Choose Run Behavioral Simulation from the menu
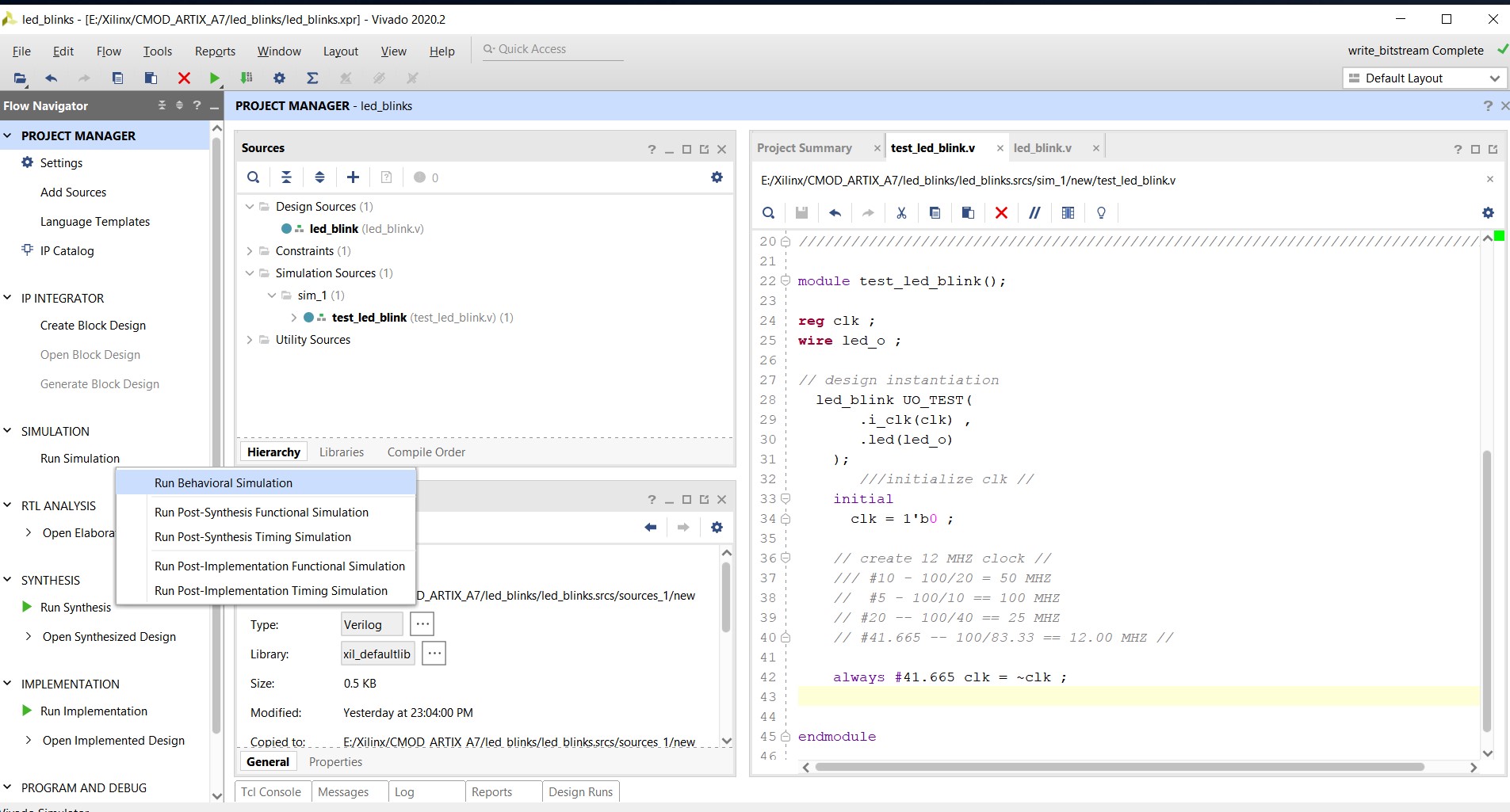Image resolution: width=1510 pixels, height=812 pixels. (x=223, y=482)
